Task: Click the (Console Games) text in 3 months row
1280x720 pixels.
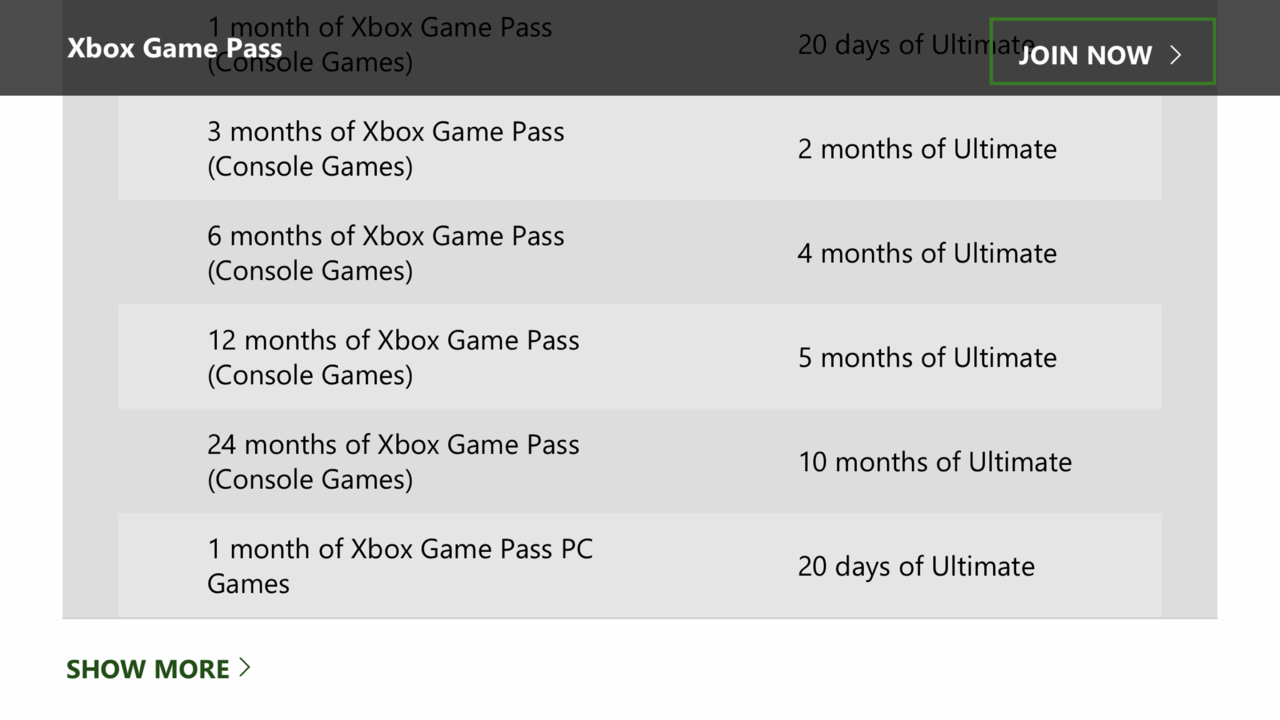Action: tap(310, 166)
